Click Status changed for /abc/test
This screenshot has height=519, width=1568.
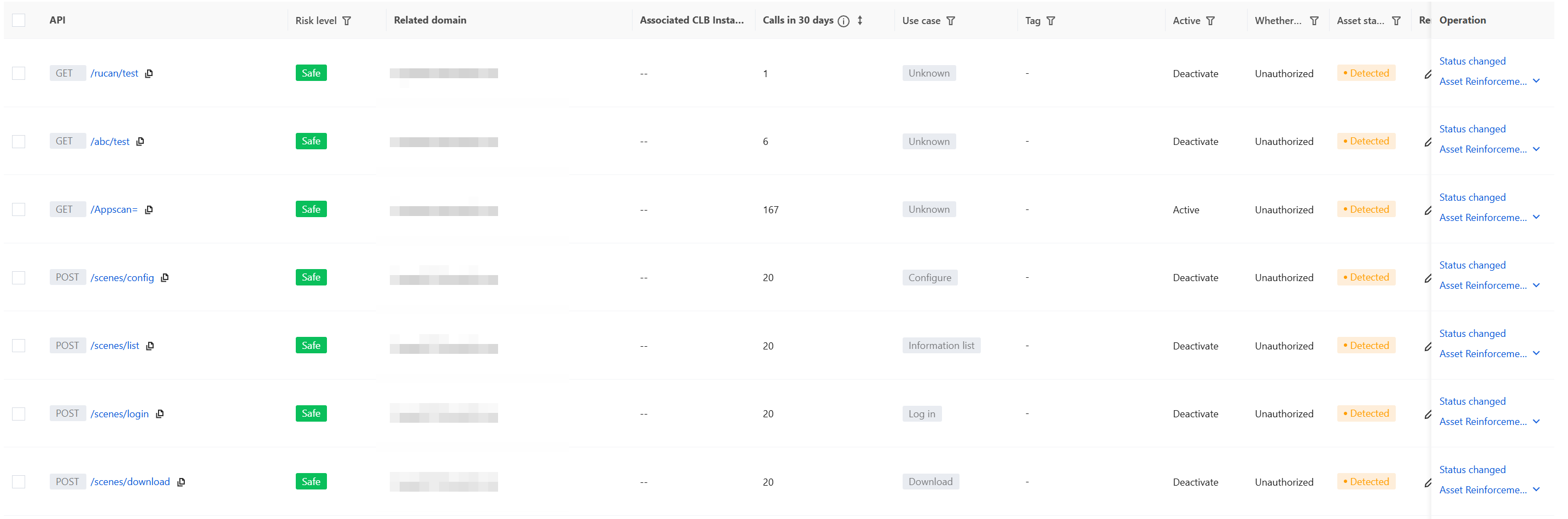point(1472,129)
